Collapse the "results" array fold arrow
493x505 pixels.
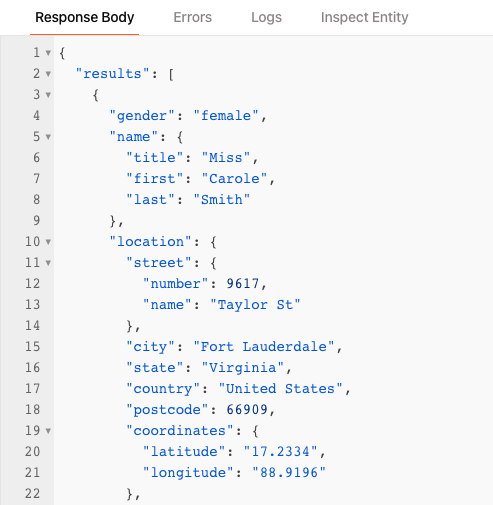coord(48,74)
